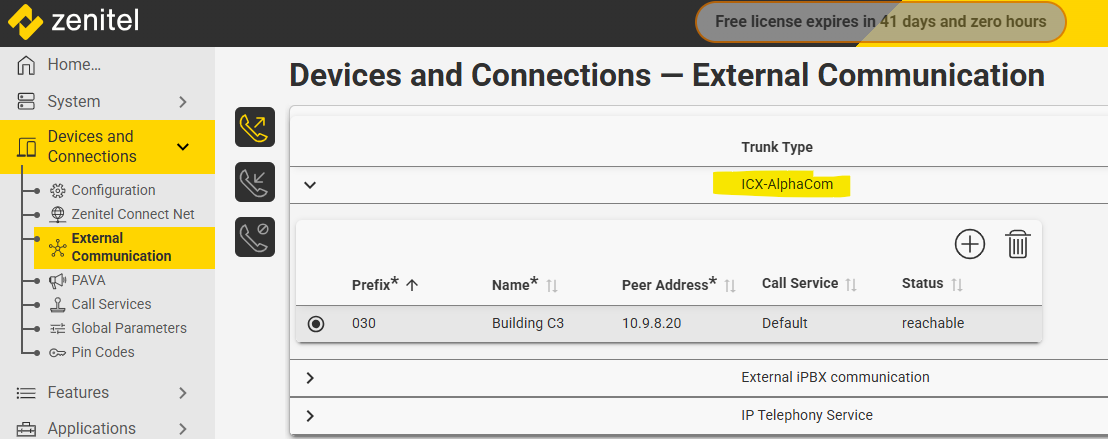This screenshot has height=439, width=1108.
Task: Click the blocked call icon
Action: (255, 237)
